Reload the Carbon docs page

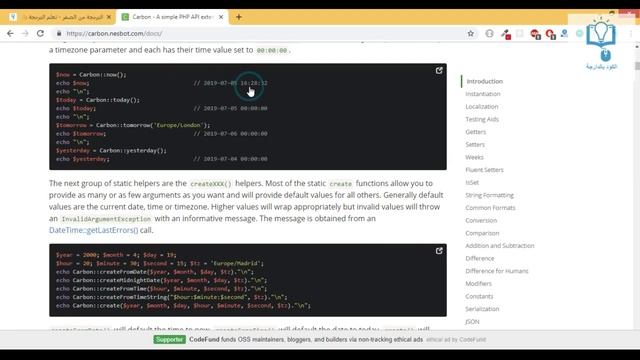tap(40, 33)
